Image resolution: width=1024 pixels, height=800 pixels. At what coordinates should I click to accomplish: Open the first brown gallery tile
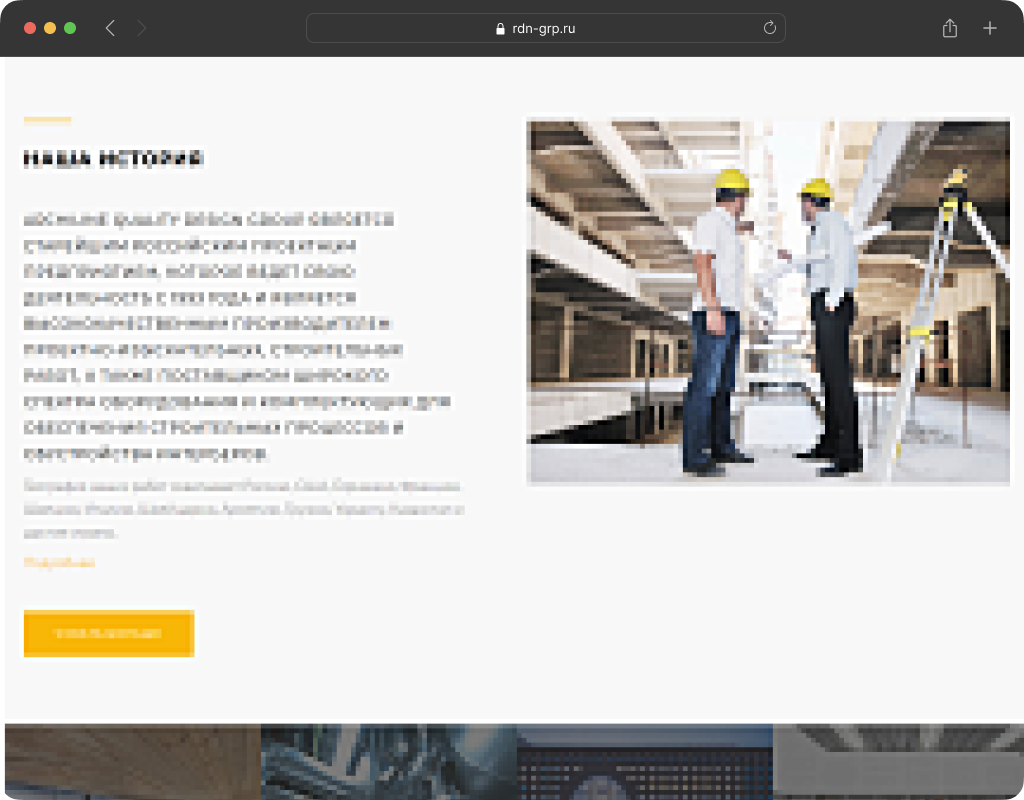coord(132,761)
